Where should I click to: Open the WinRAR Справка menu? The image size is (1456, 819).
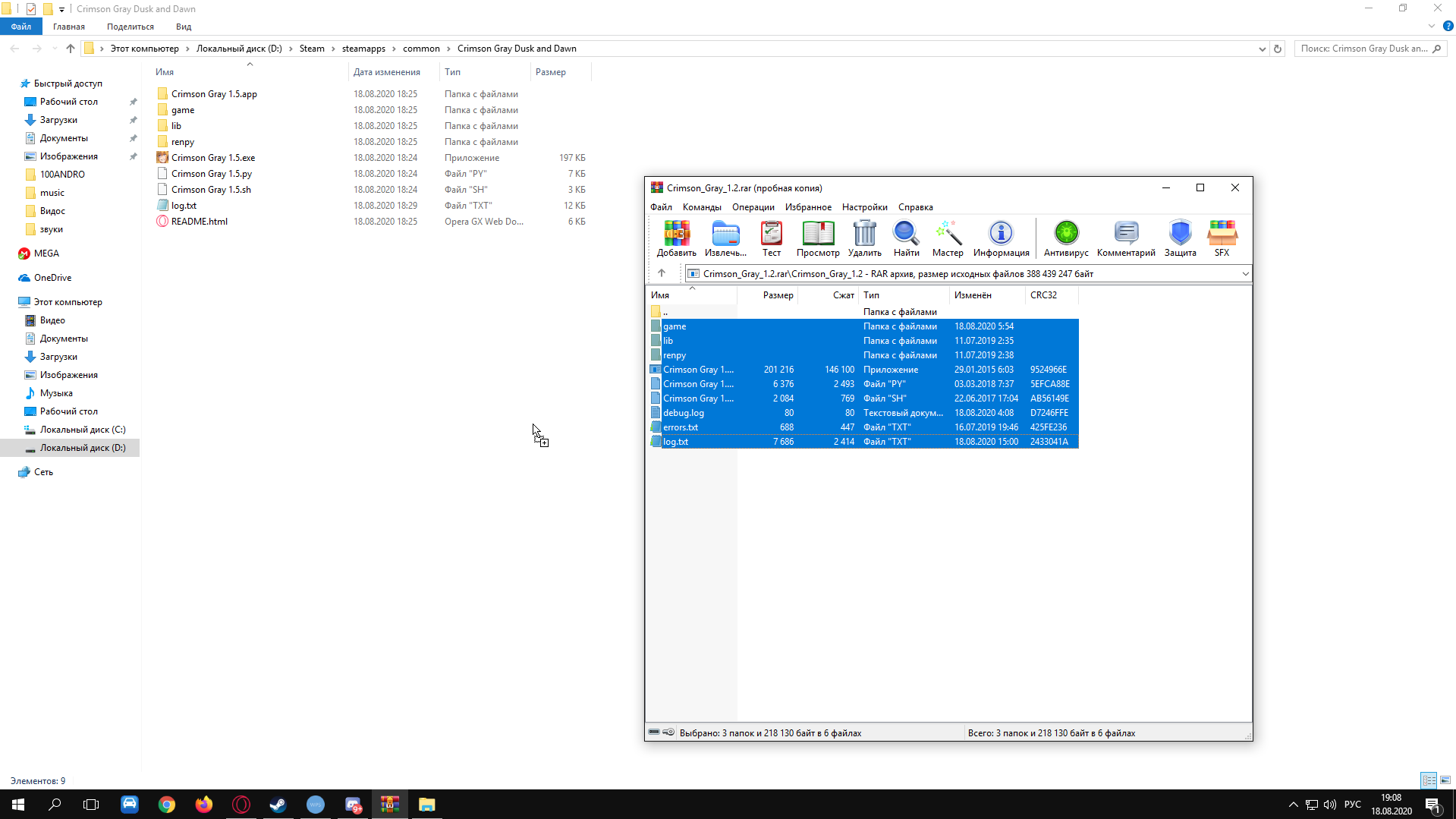click(916, 207)
